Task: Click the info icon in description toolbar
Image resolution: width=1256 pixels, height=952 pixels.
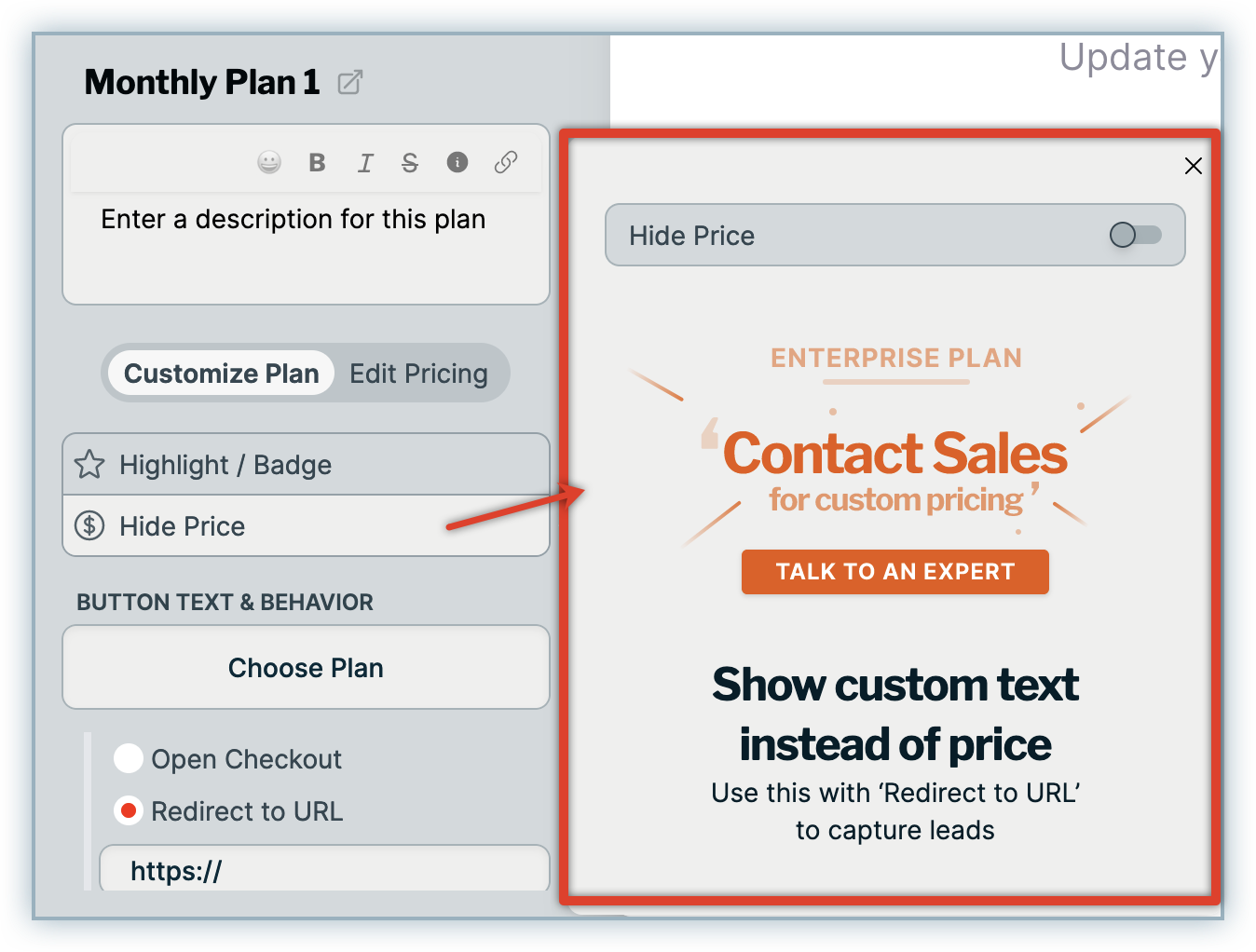Action: coord(457,163)
